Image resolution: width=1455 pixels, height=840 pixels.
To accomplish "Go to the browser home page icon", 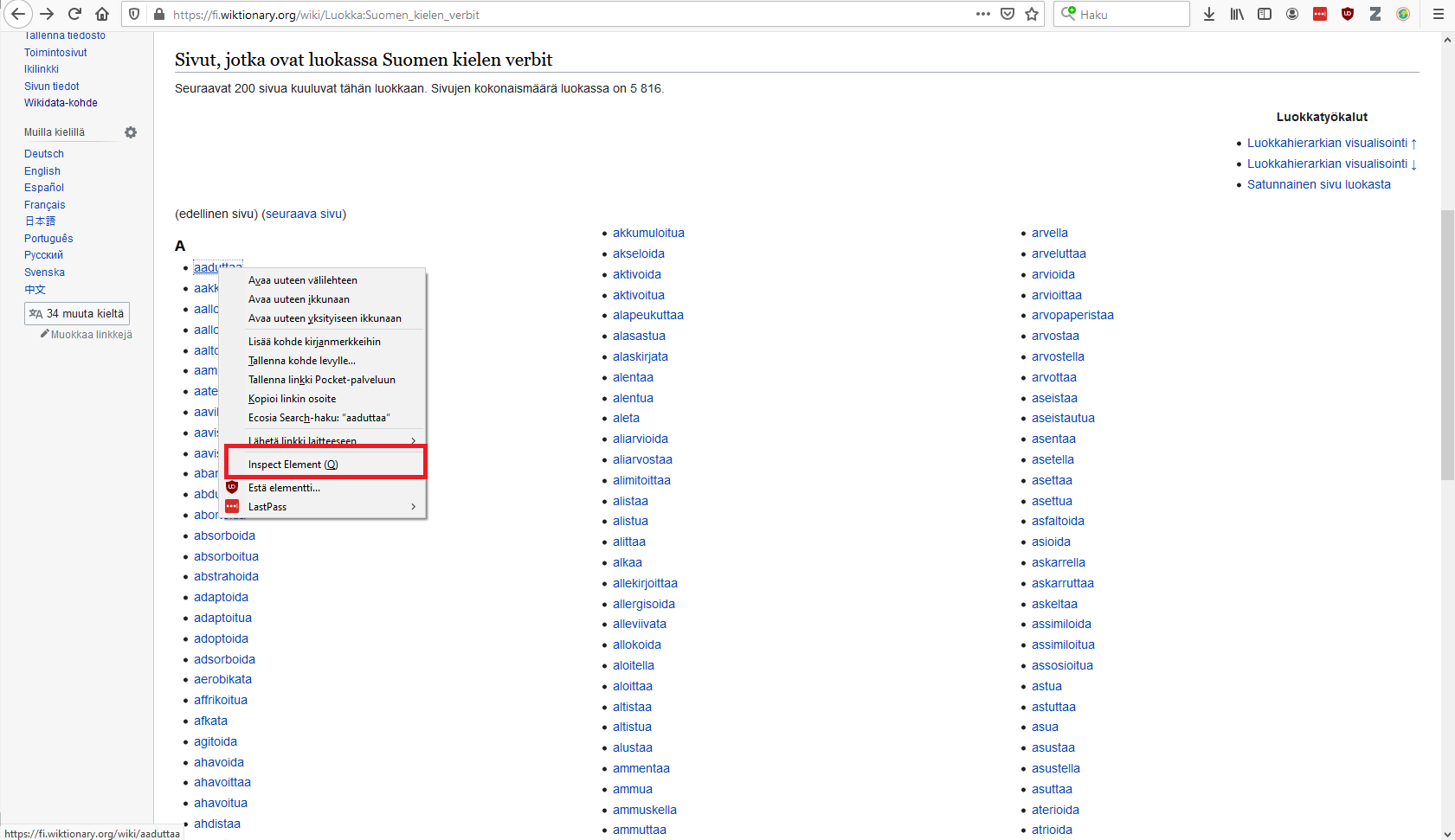I will point(102,14).
